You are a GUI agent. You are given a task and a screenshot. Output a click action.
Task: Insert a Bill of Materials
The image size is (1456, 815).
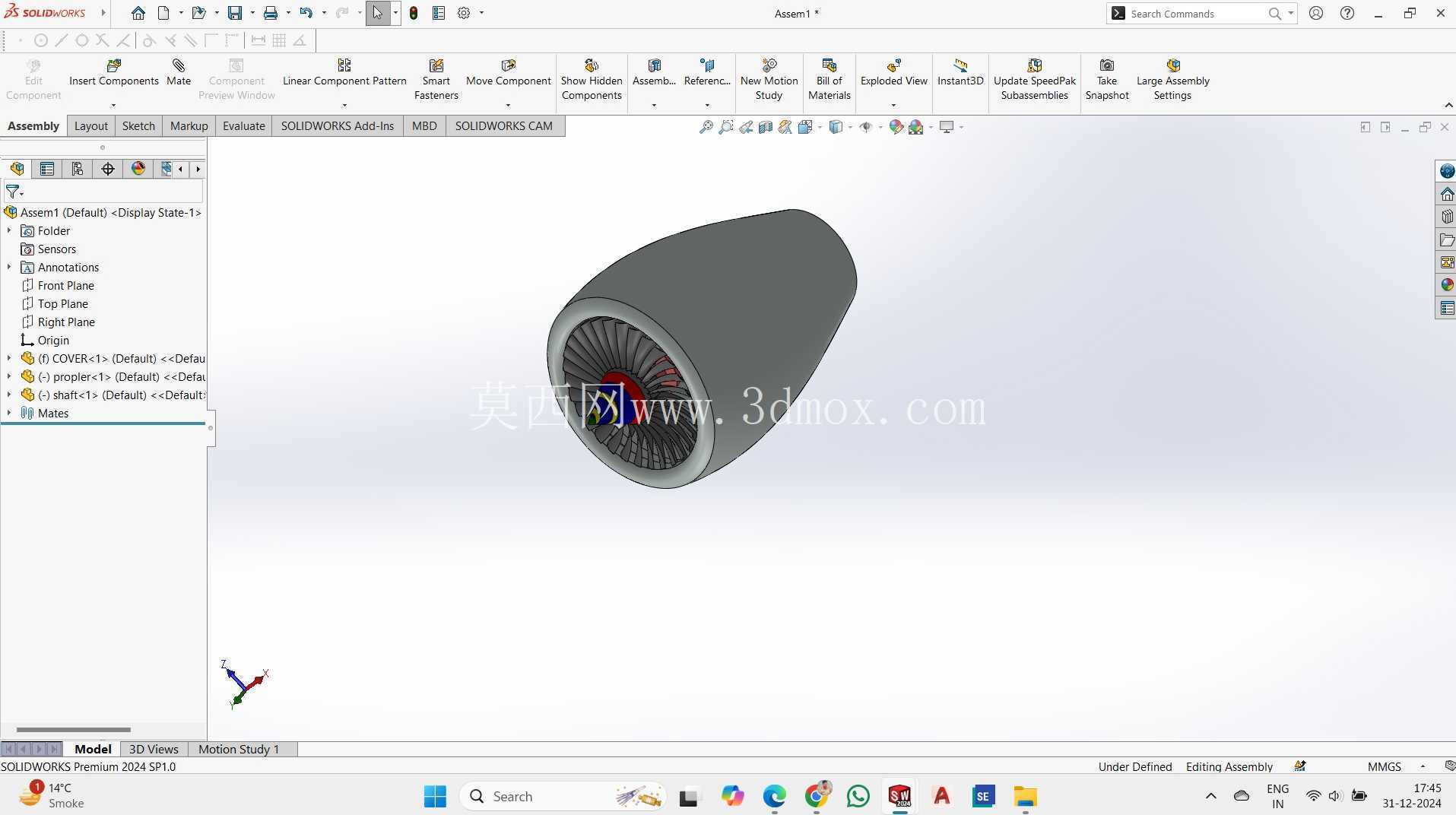(830, 80)
